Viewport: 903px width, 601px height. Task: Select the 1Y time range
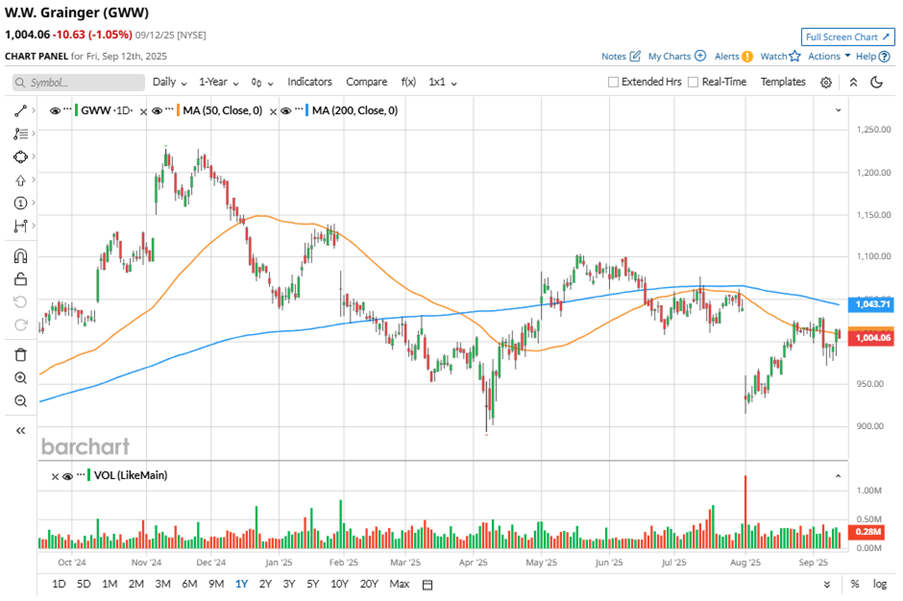click(241, 584)
